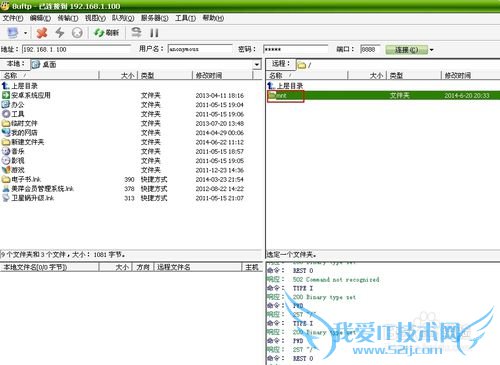
Task: Click queue header 主机
Action: pyautogui.click(x=252, y=267)
